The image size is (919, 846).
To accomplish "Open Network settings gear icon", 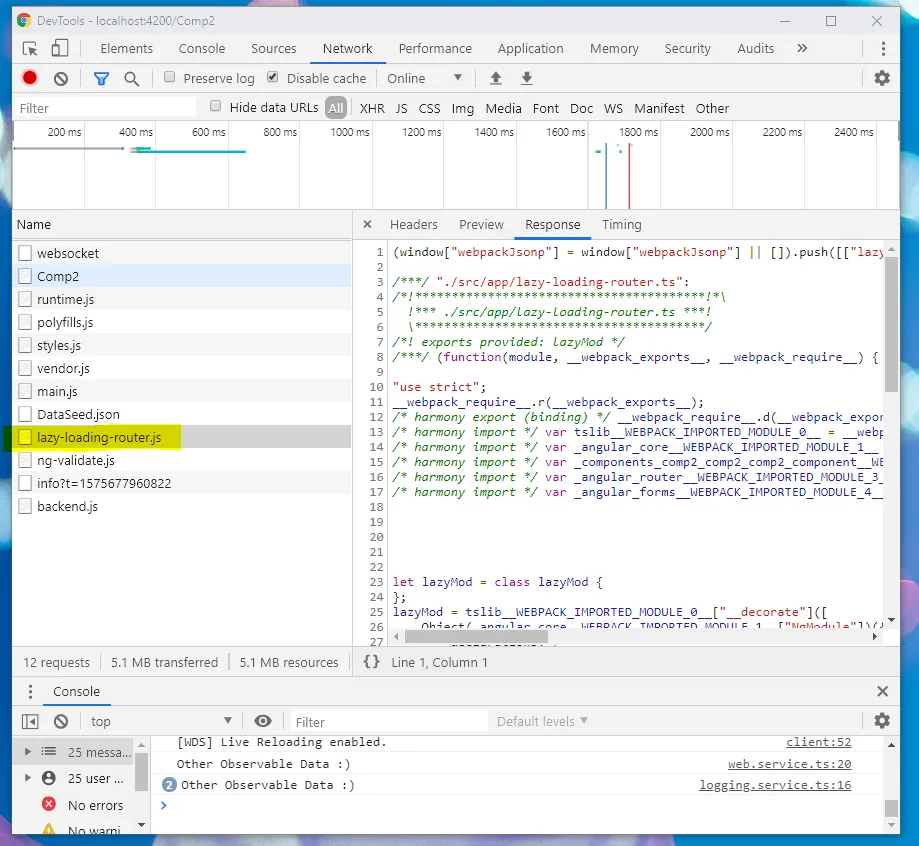I will pos(882,78).
